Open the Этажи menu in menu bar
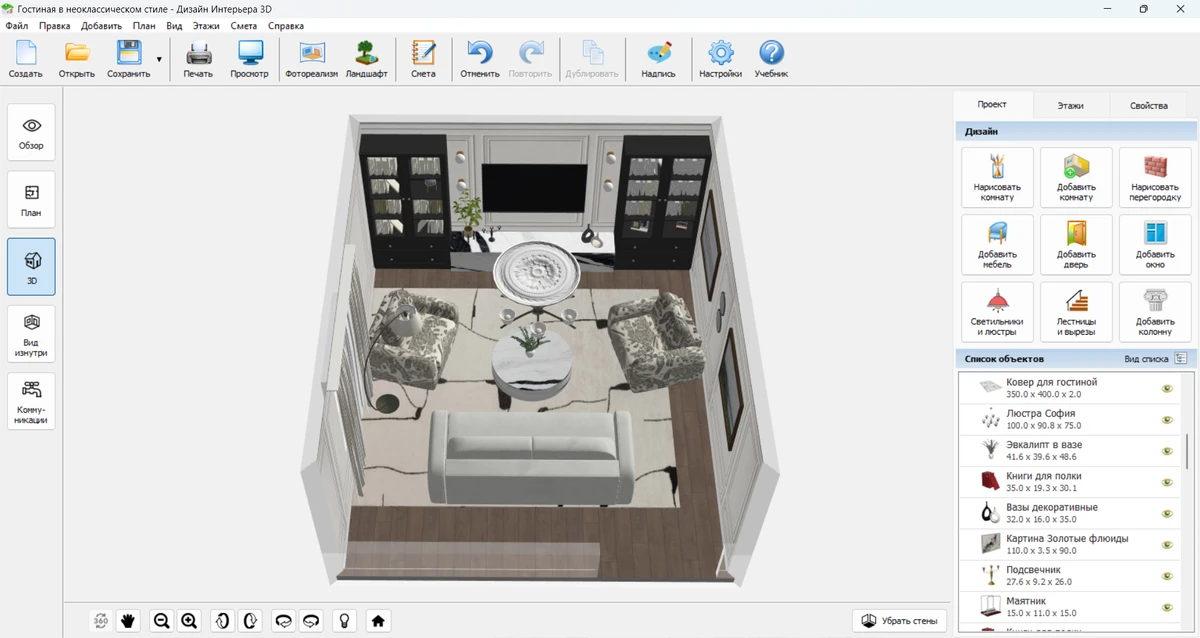The image size is (1200, 638). click(205, 26)
